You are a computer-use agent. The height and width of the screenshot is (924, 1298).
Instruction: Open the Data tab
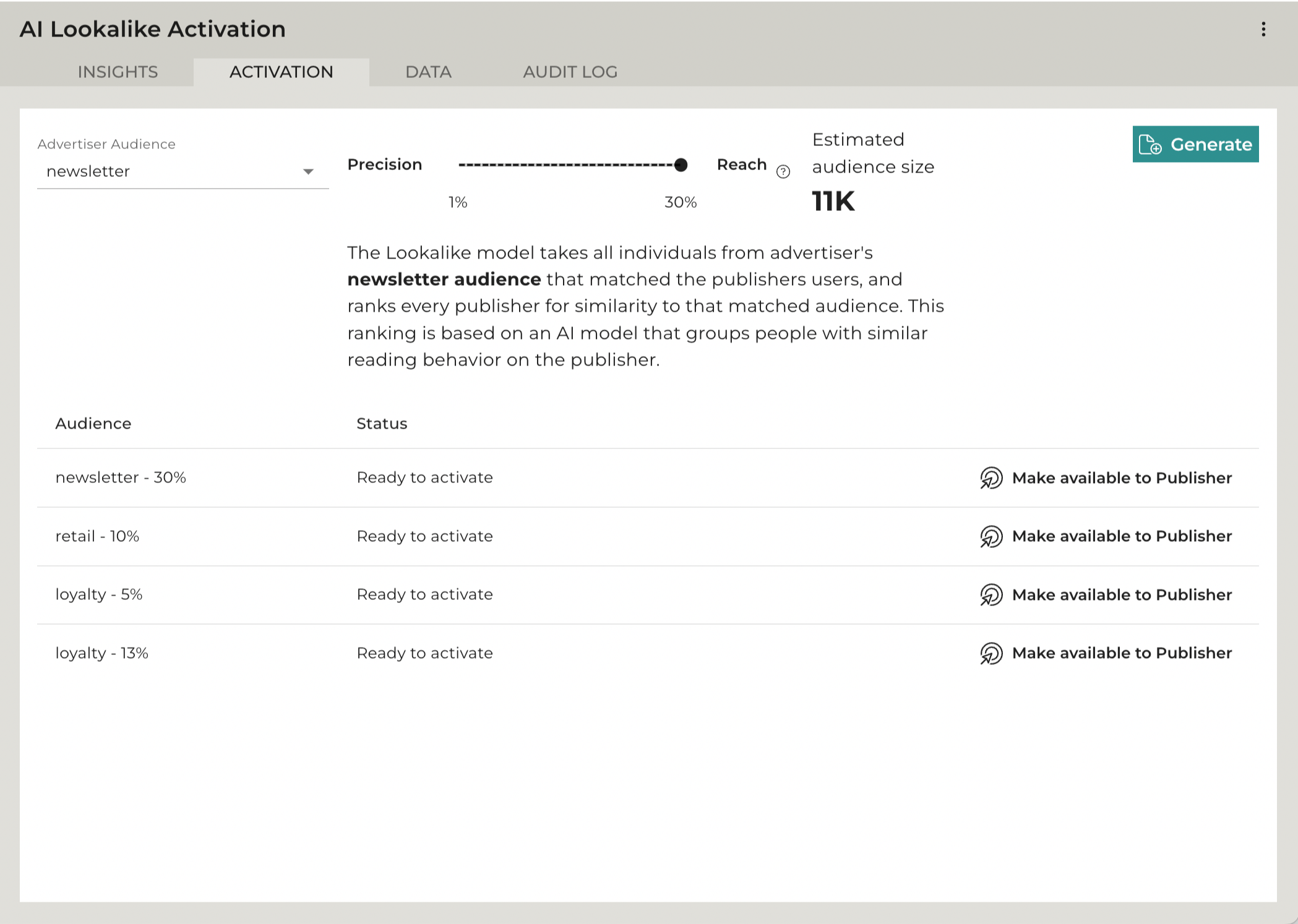point(429,72)
